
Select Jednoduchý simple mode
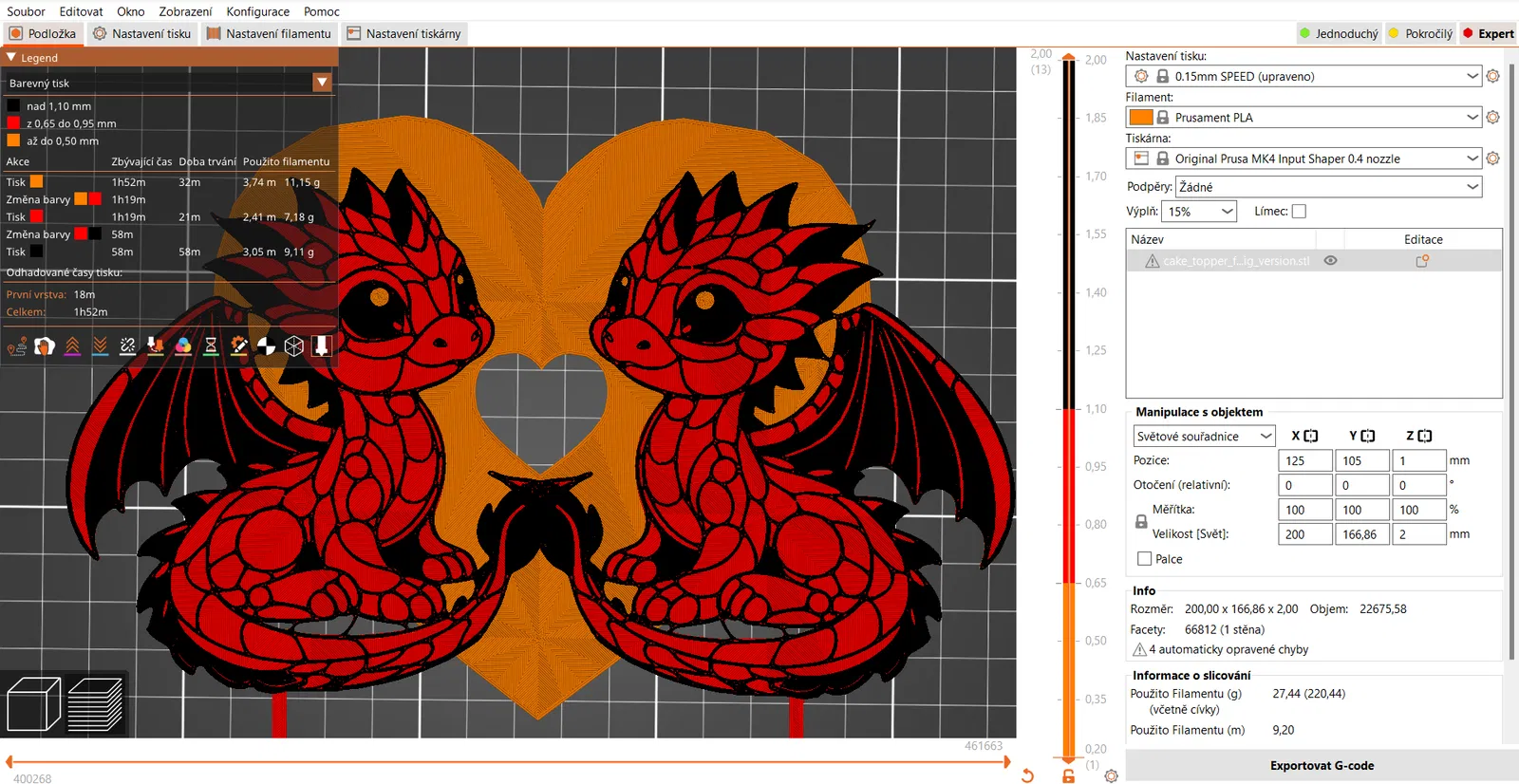(1339, 33)
